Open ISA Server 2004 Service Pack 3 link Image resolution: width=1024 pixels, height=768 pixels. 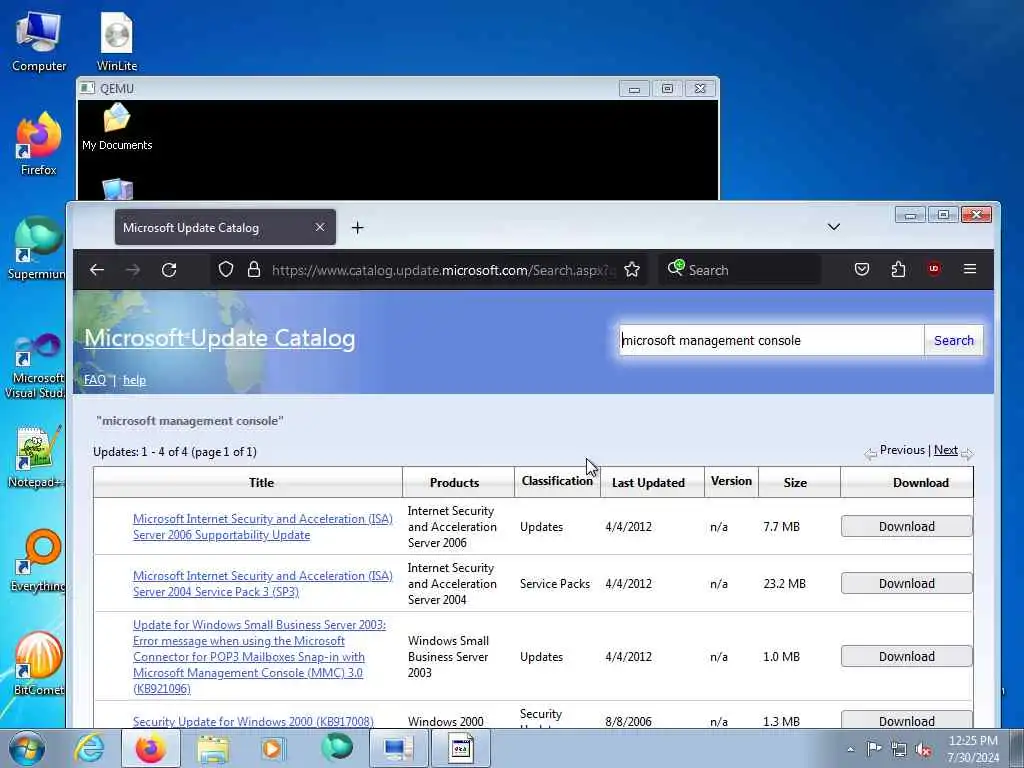point(263,584)
